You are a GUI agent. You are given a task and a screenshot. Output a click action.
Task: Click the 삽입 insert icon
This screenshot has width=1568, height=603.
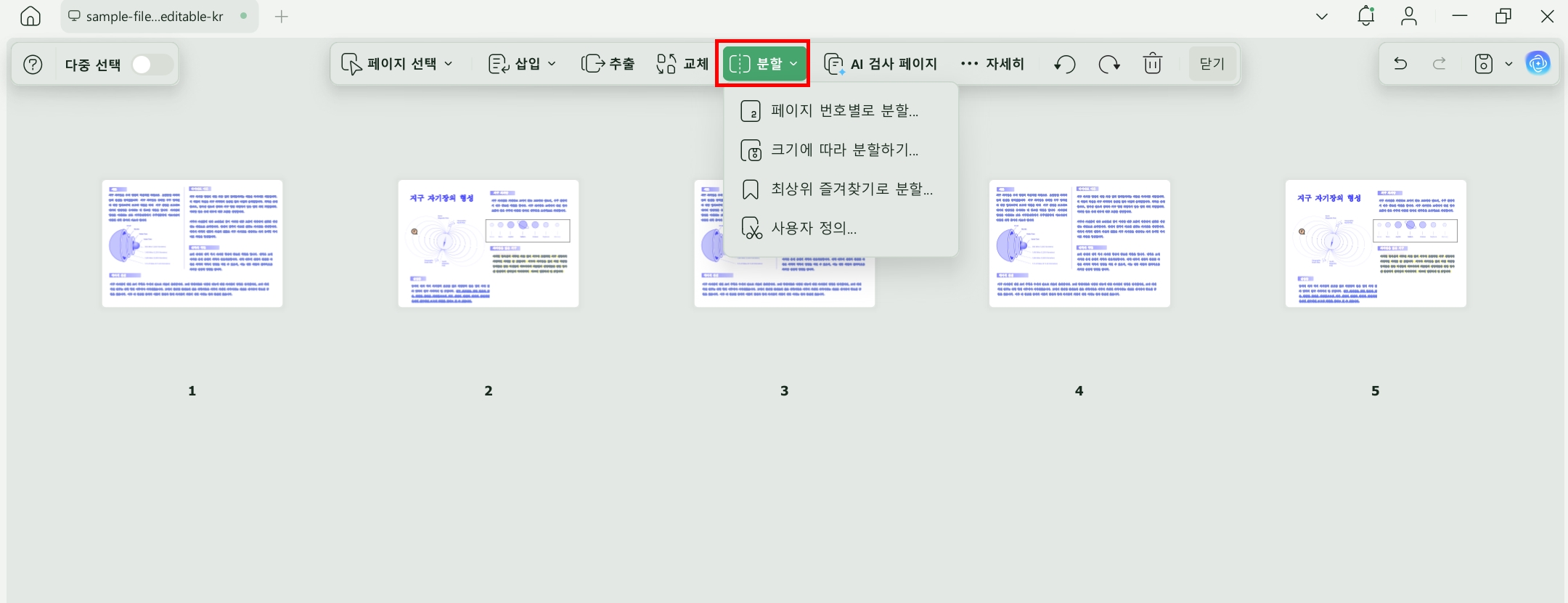499,64
